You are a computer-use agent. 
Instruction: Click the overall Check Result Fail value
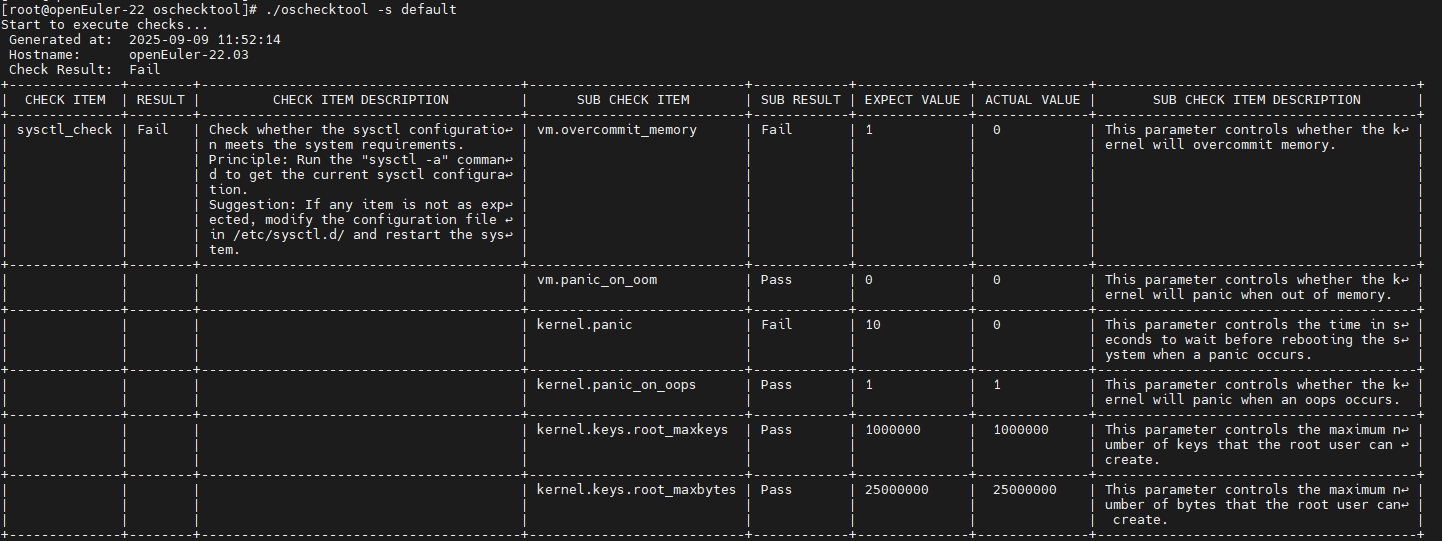pyautogui.click(x=144, y=69)
